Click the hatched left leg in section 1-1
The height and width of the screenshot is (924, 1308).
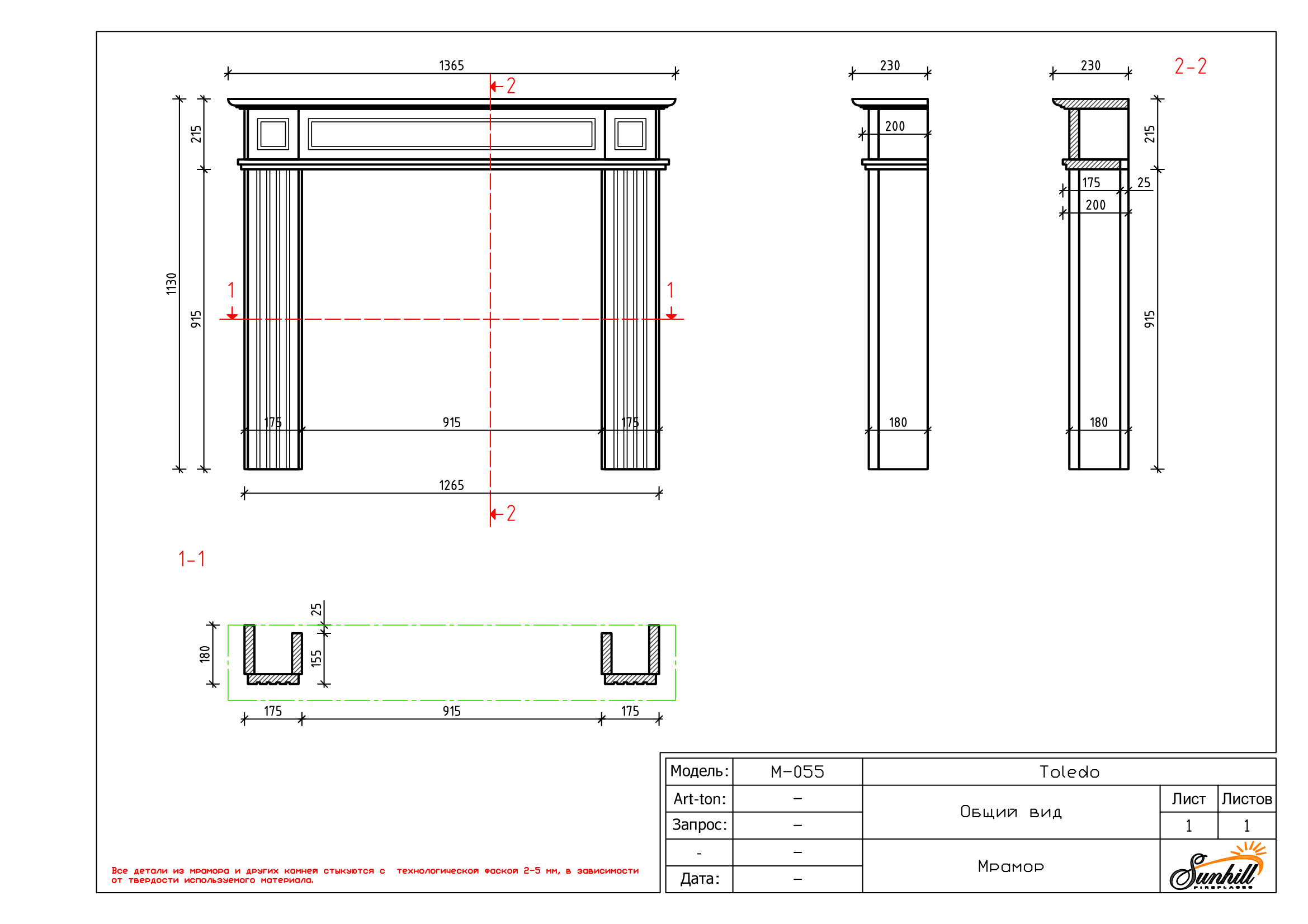pyautogui.click(x=273, y=656)
